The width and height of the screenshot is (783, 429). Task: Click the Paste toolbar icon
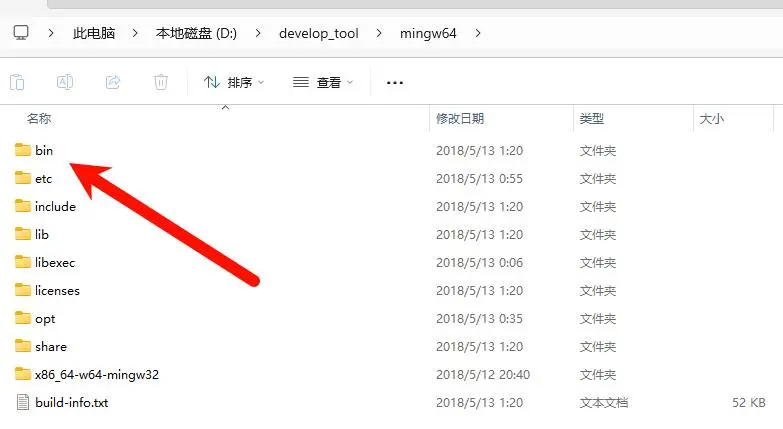(17, 82)
